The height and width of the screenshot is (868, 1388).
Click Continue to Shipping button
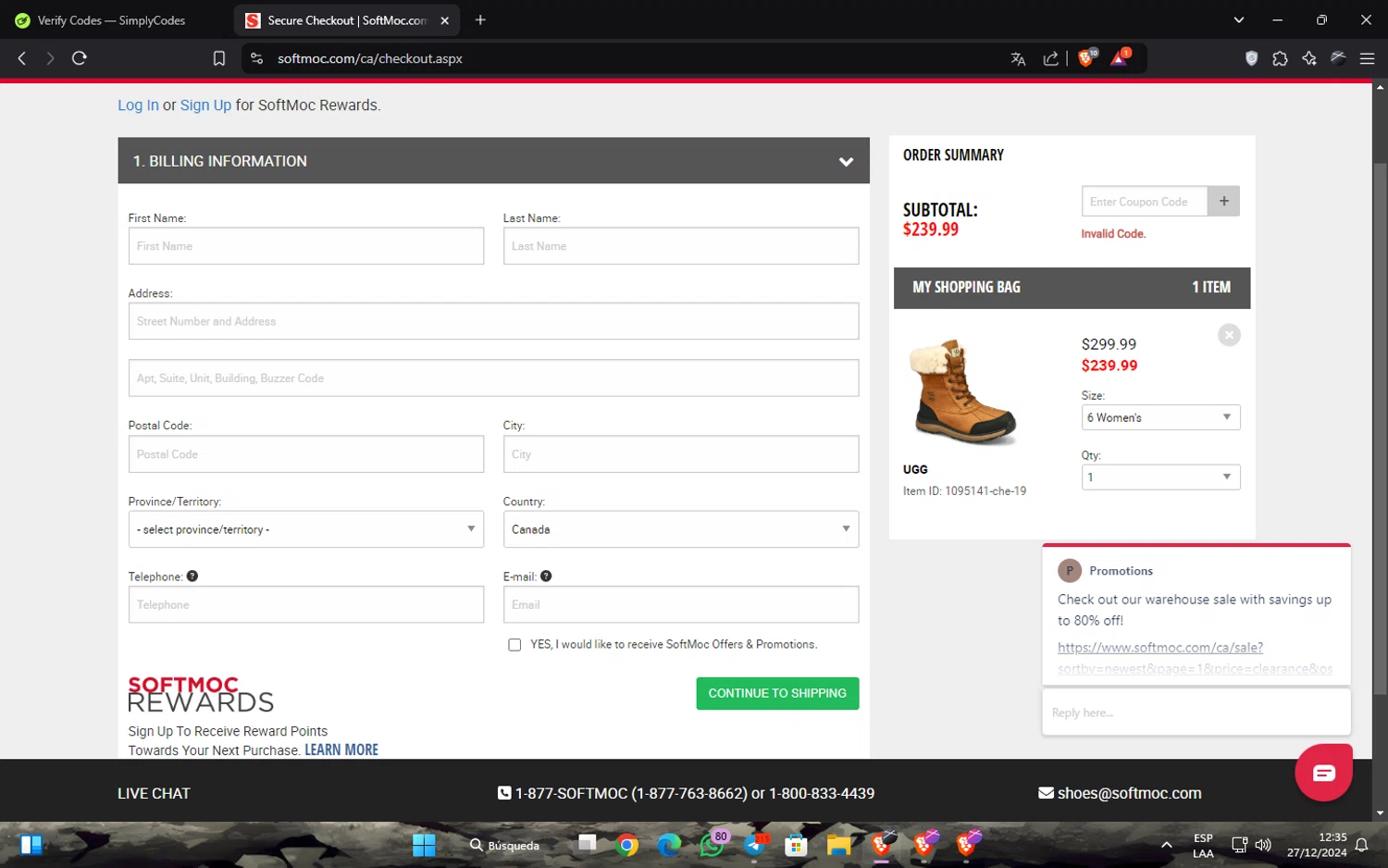click(x=777, y=693)
